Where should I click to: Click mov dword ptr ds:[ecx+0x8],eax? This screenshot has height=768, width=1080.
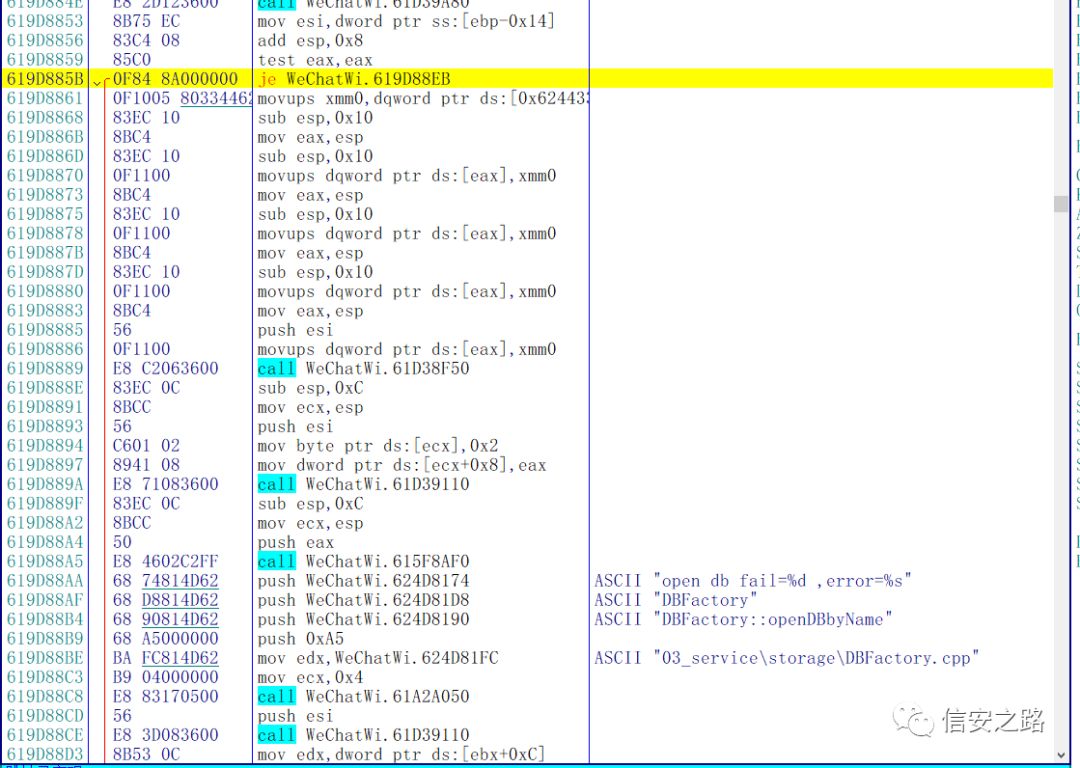[x=402, y=465]
